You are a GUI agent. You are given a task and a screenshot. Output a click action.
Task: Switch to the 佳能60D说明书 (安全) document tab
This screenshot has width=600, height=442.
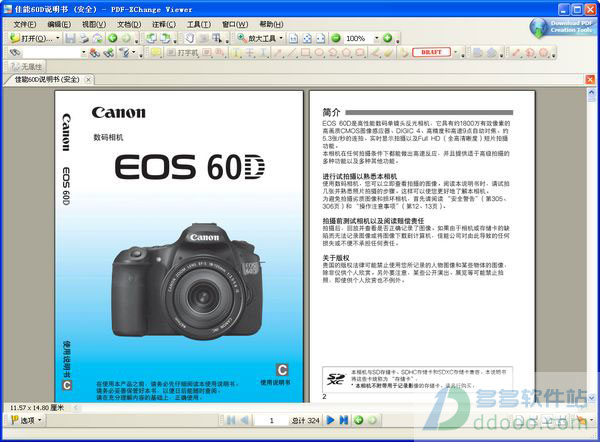click(x=47, y=79)
